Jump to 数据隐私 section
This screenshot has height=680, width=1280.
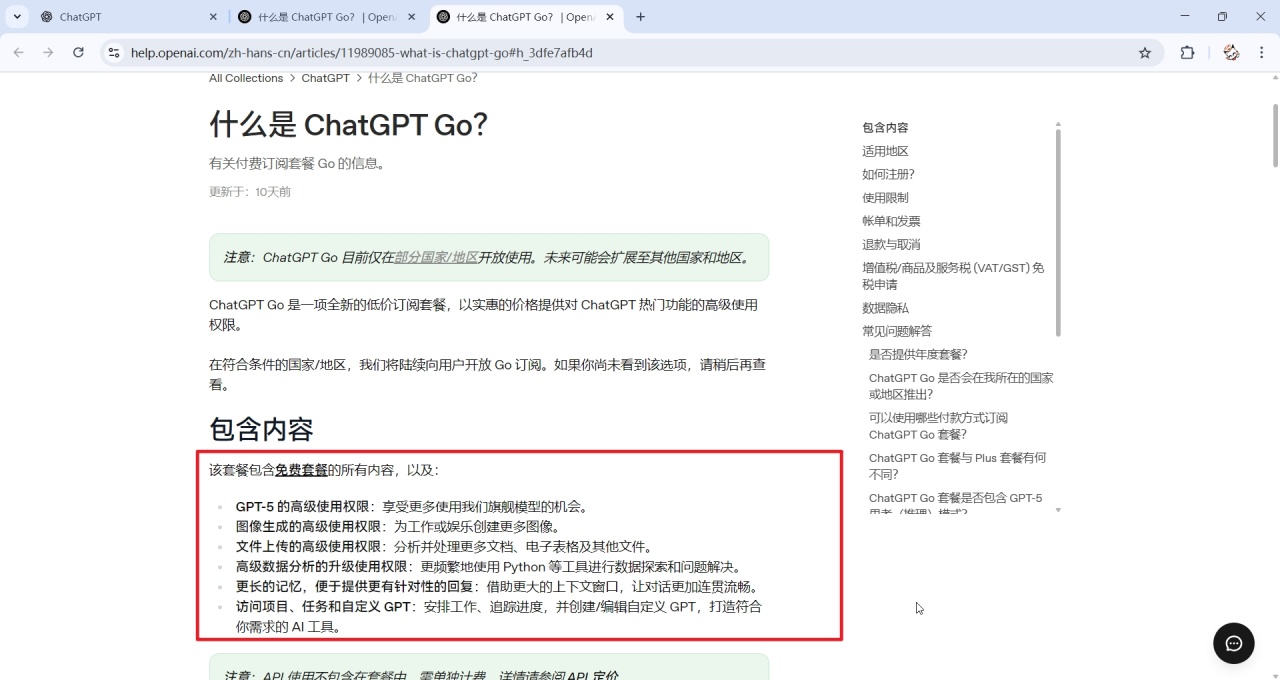[x=885, y=308]
